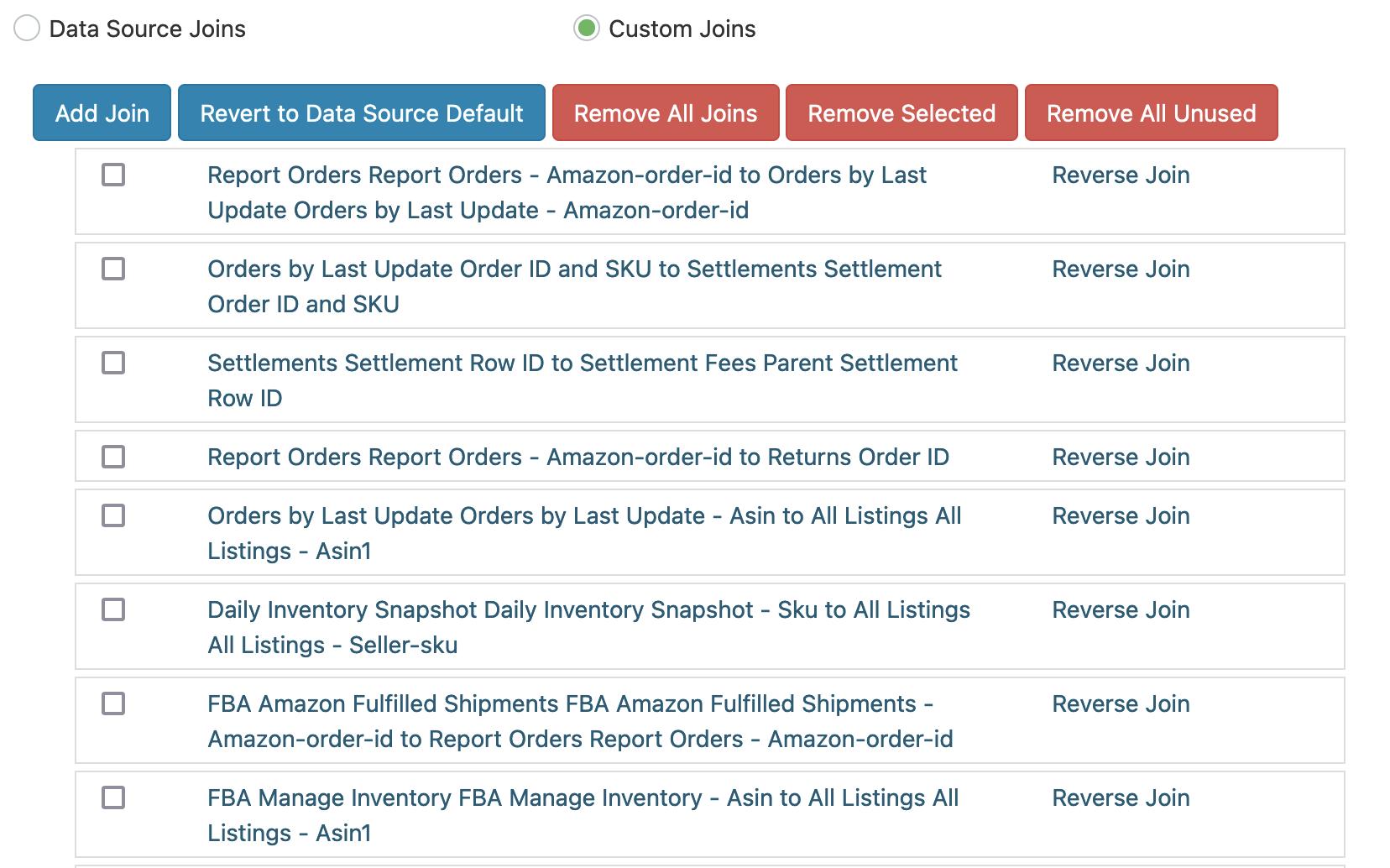This screenshot has width=1390, height=868.
Task: Check the FBA Manage Inventory join checkbox
Action: [113, 798]
